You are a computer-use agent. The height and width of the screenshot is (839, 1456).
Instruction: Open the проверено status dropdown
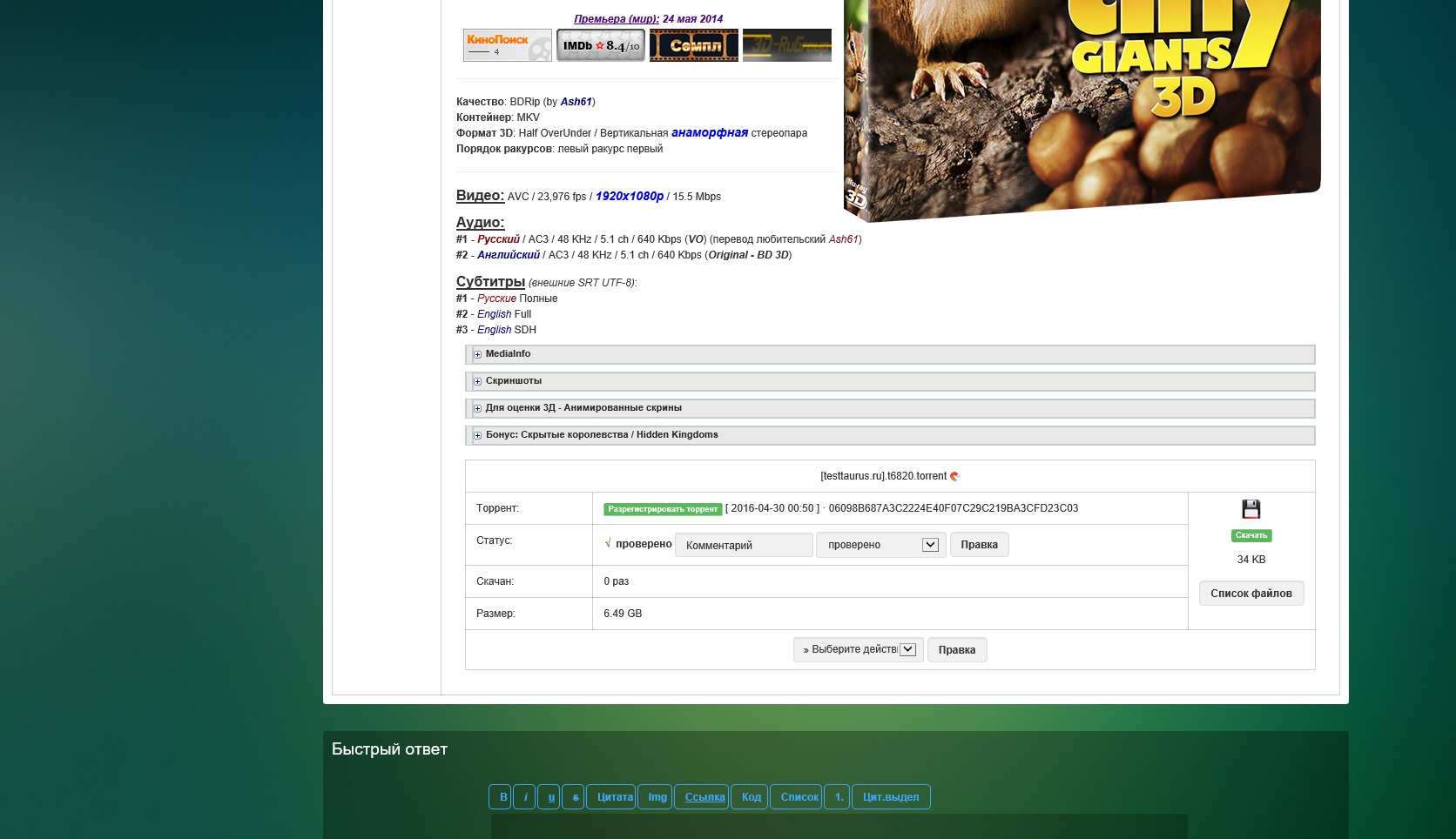click(880, 545)
